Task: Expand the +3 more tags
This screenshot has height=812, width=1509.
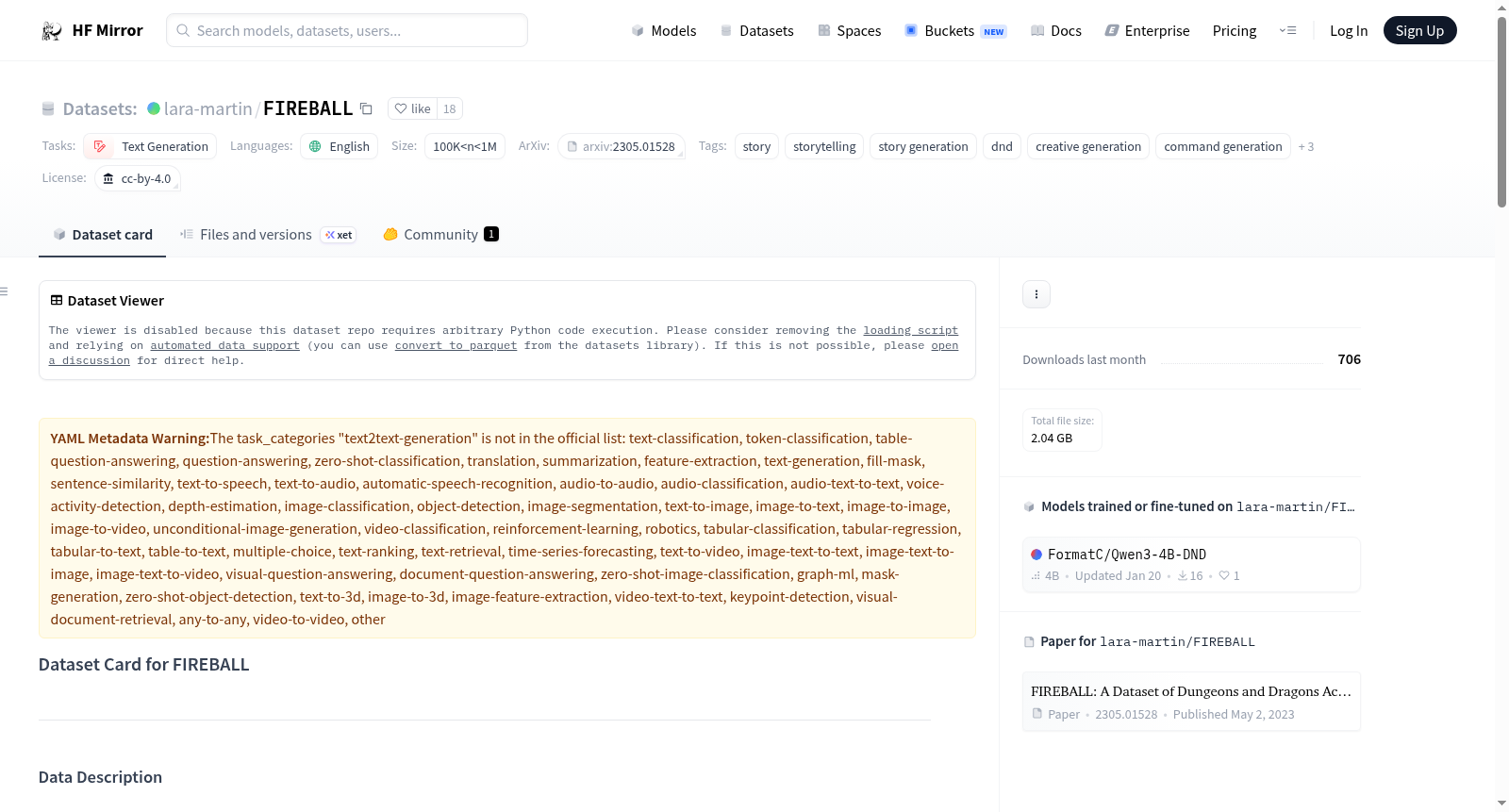Action: click(1306, 147)
